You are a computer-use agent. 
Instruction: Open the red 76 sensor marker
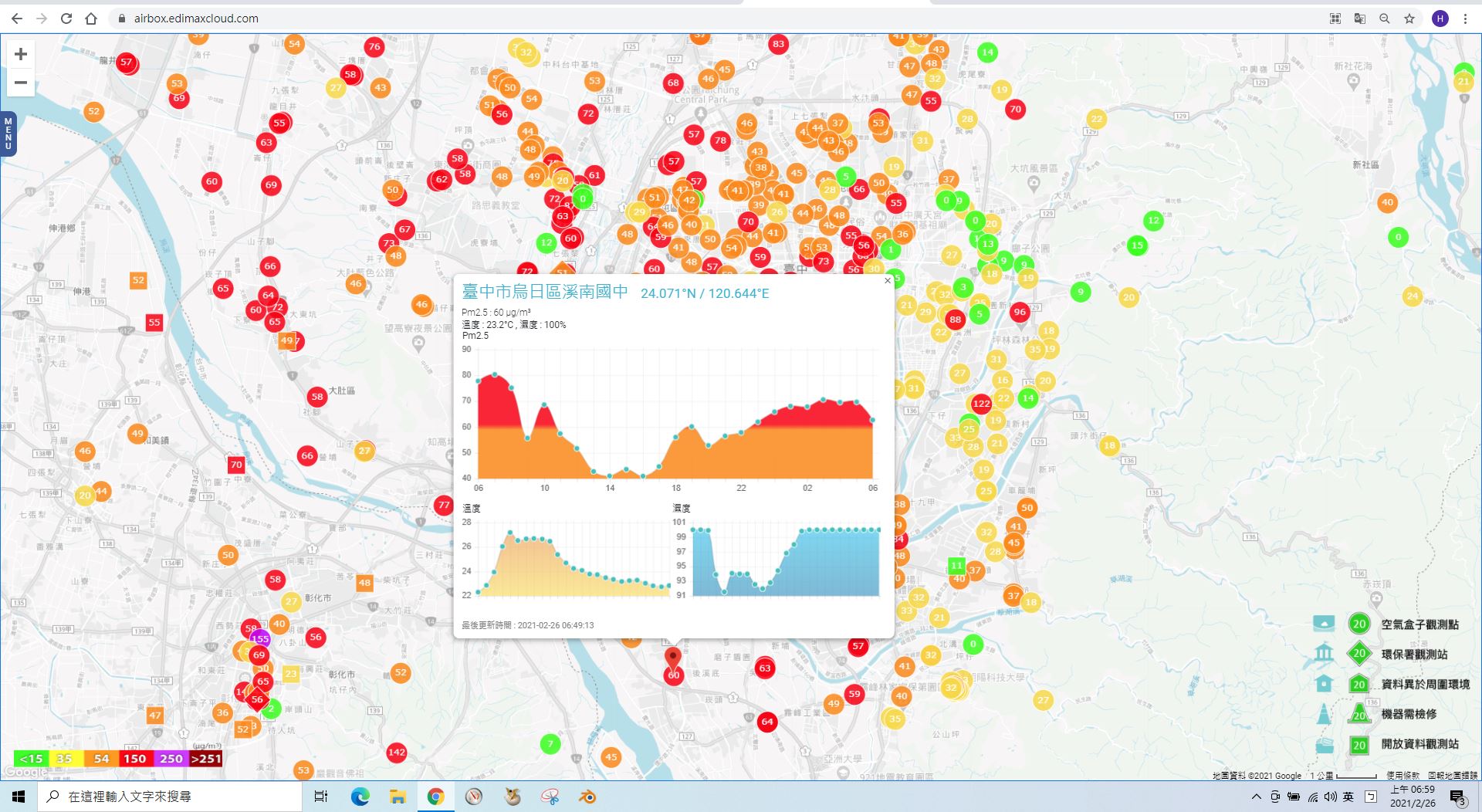click(x=374, y=46)
